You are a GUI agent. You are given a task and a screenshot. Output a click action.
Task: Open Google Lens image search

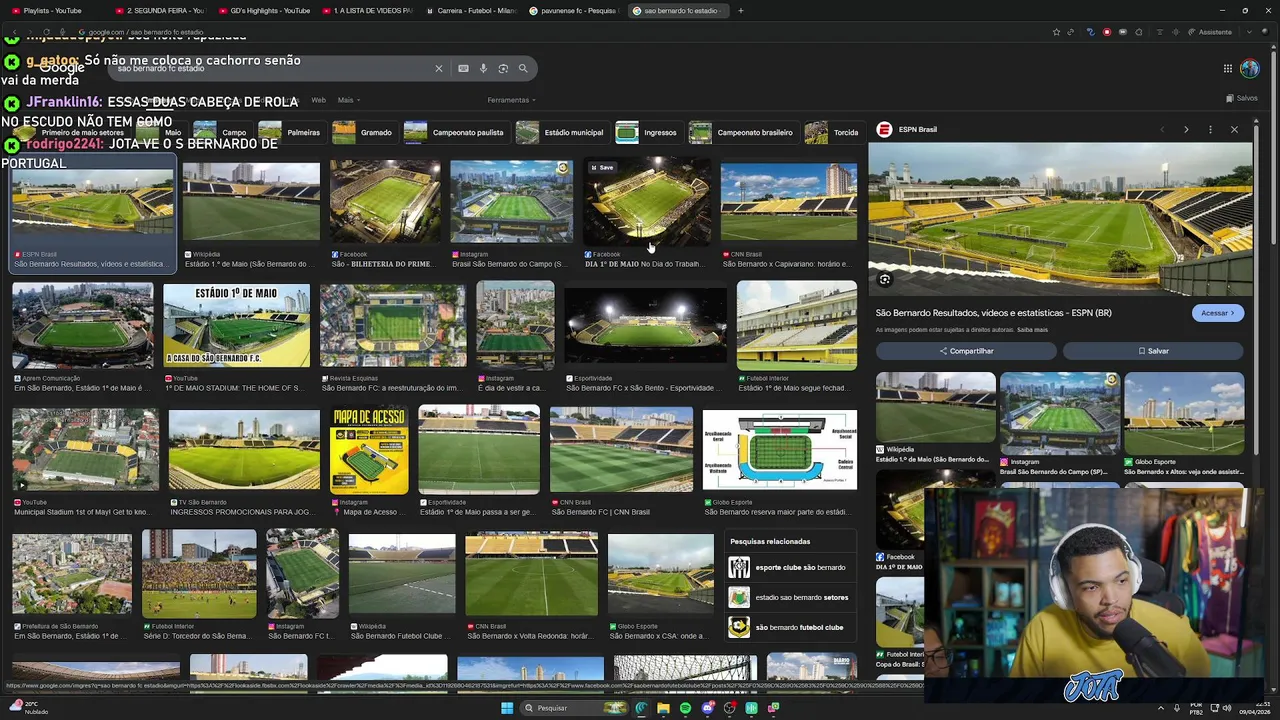(503, 68)
